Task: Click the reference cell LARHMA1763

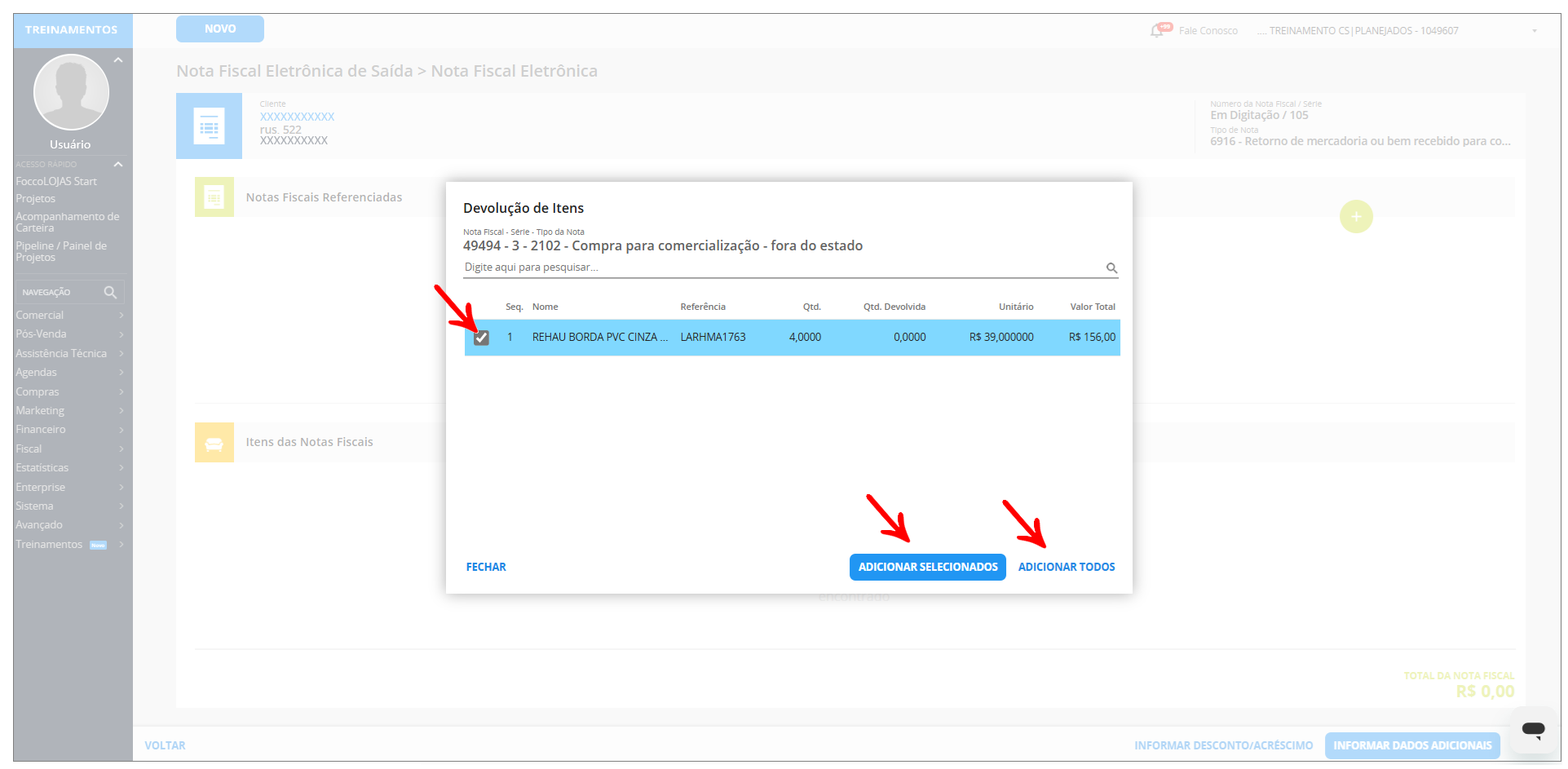Action: pos(713,338)
